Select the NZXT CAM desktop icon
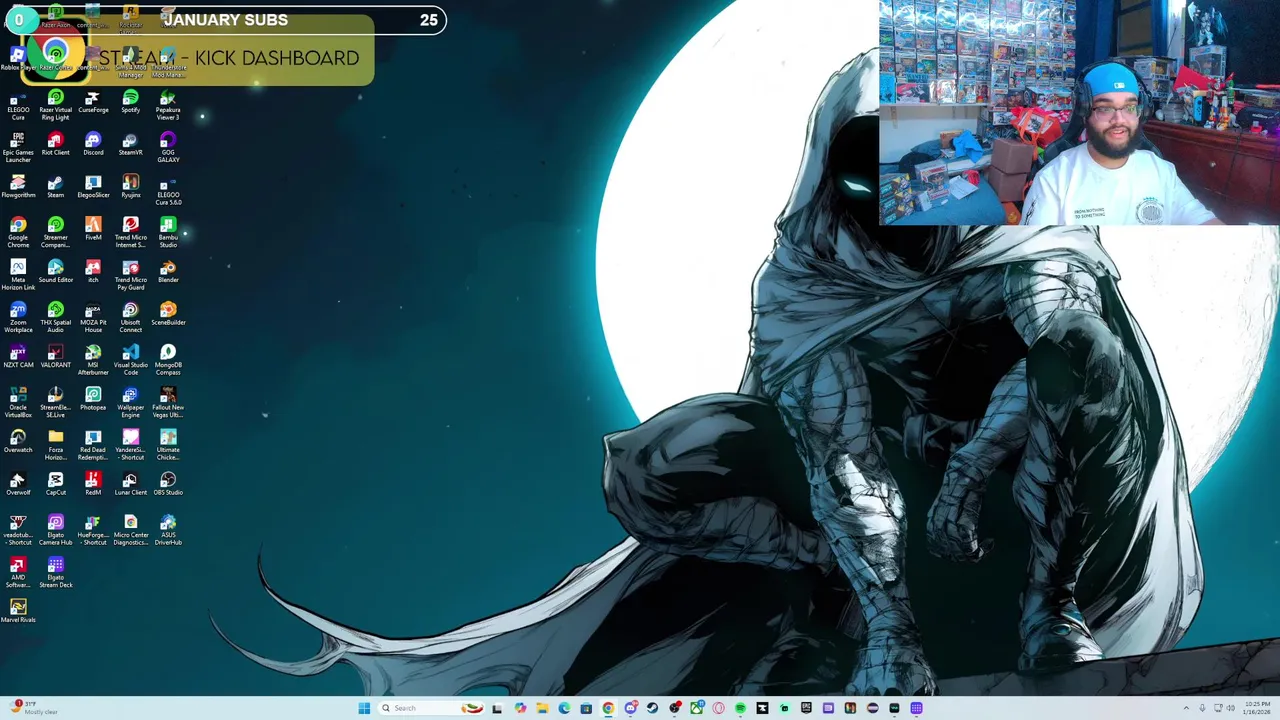1280x720 pixels. pos(18,356)
